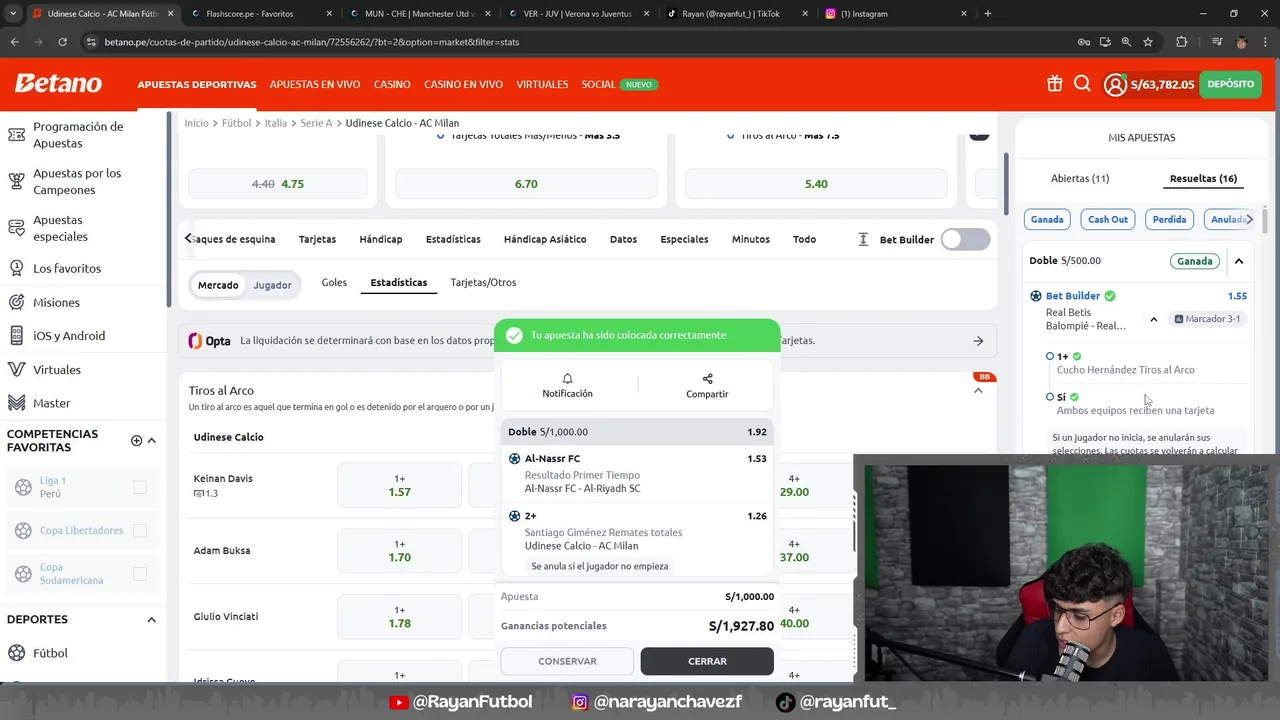Click the Virtuales sidebar icon
Image resolution: width=1280 pixels, height=720 pixels.
pos(16,369)
